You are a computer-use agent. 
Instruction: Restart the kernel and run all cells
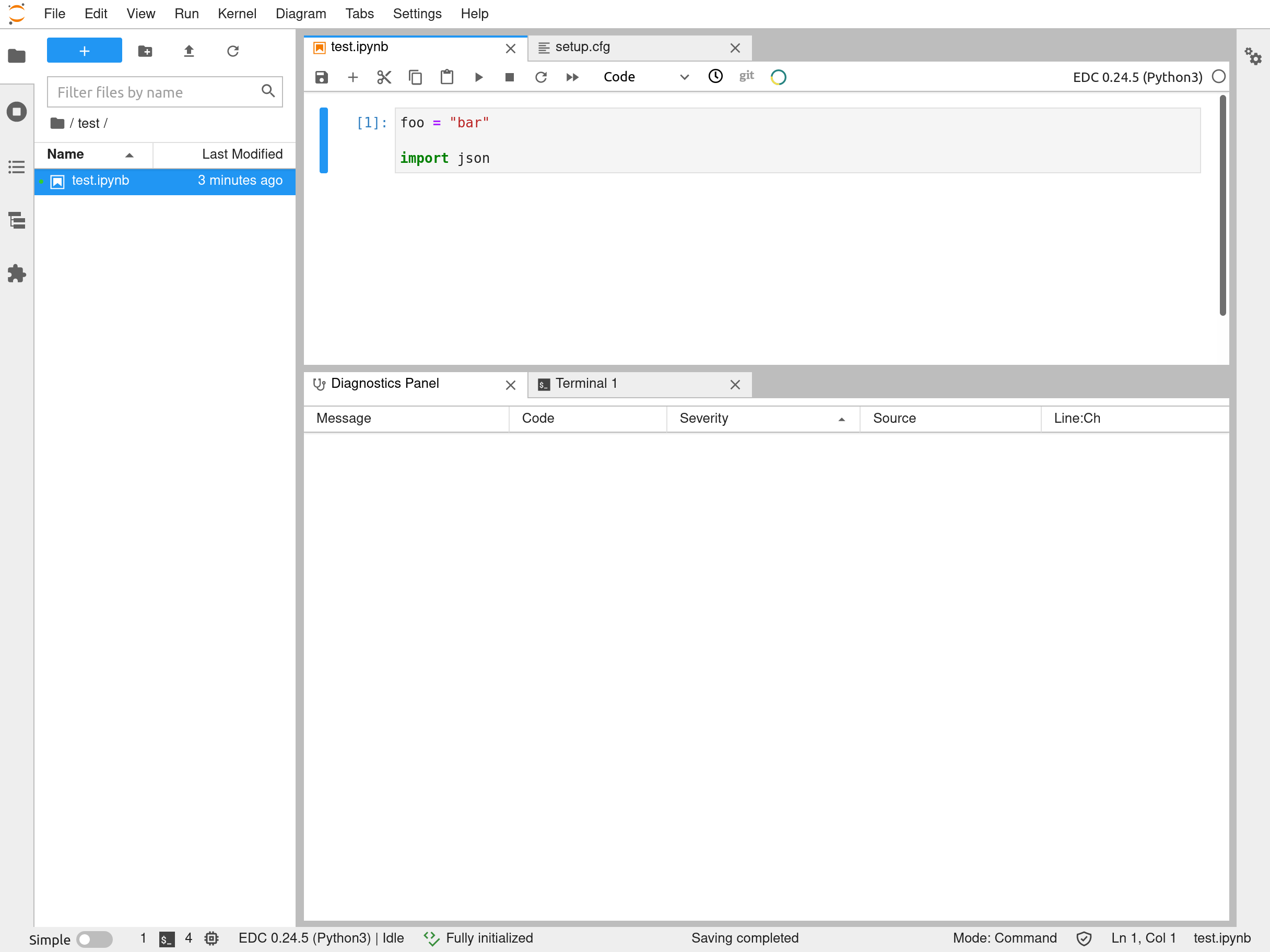click(x=572, y=77)
